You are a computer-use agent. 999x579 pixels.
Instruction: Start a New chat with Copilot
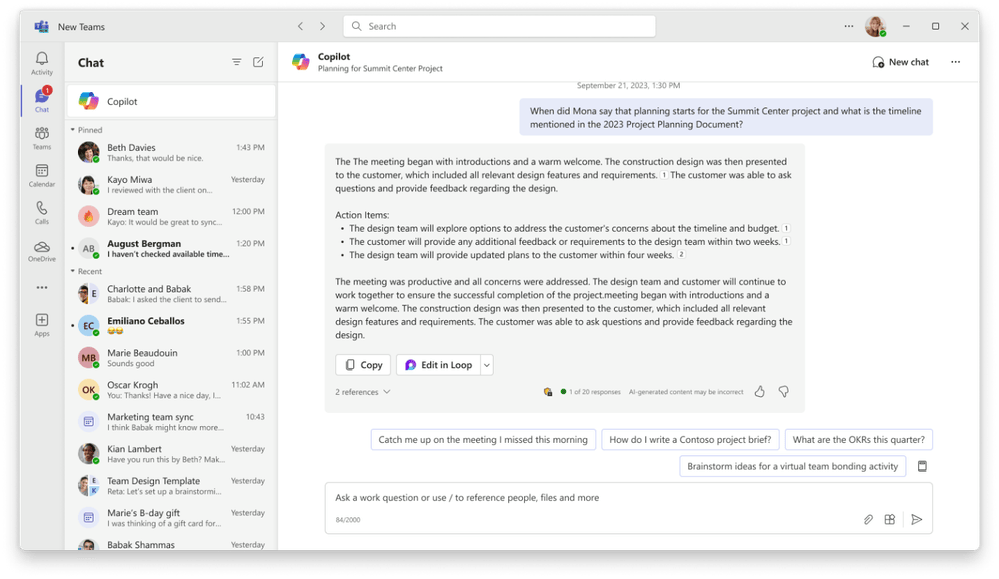(900, 62)
